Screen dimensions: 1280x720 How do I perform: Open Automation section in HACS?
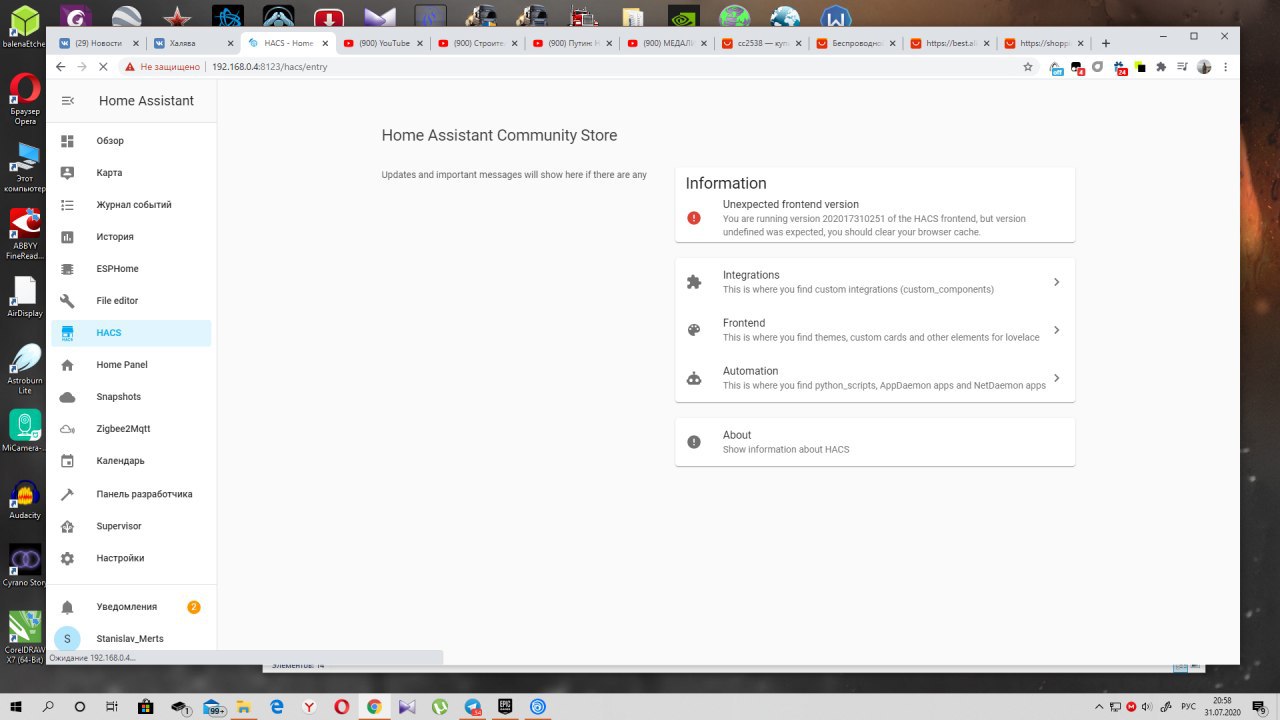coord(875,378)
